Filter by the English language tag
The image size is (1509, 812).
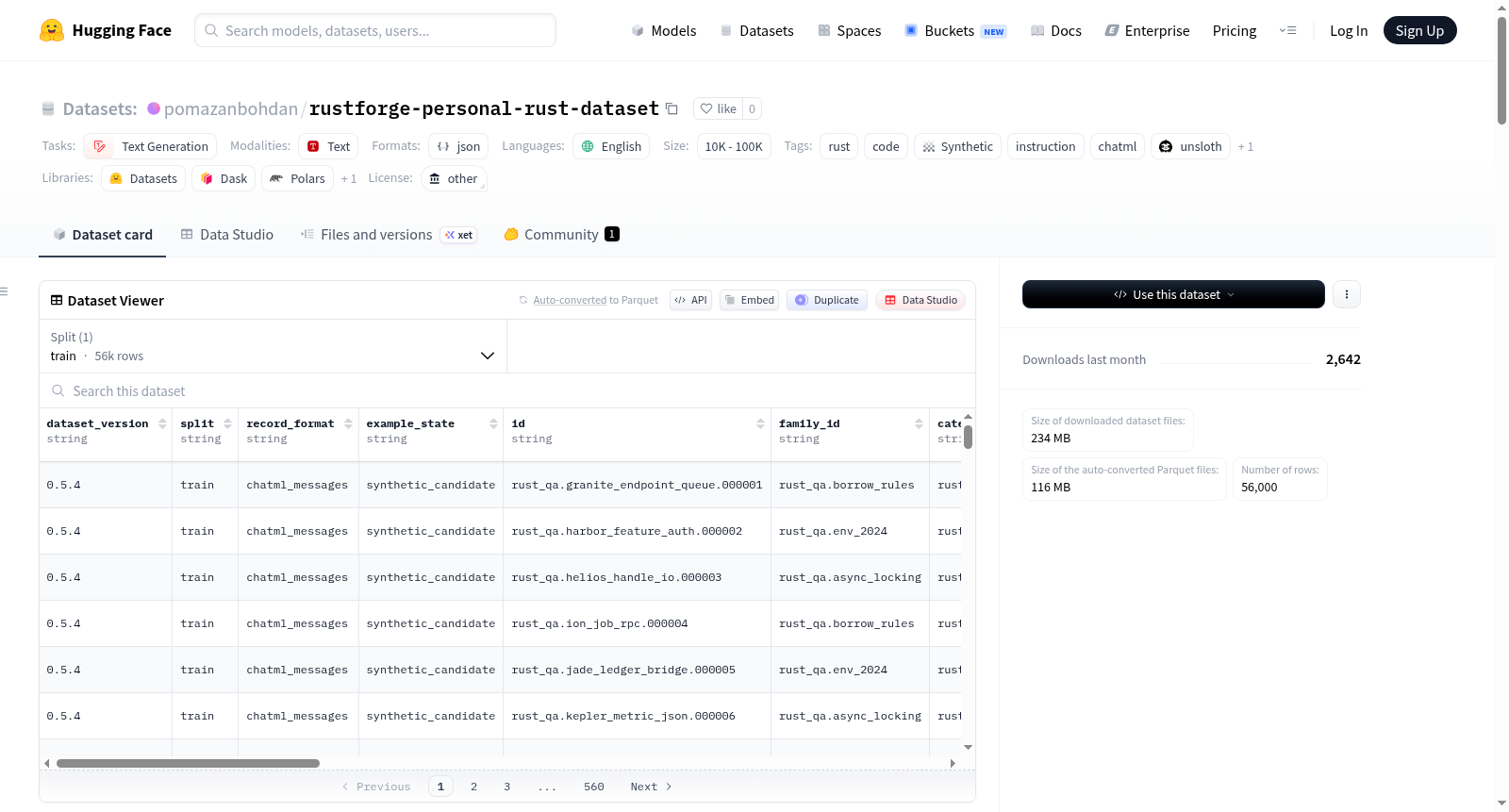pos(611,146)
